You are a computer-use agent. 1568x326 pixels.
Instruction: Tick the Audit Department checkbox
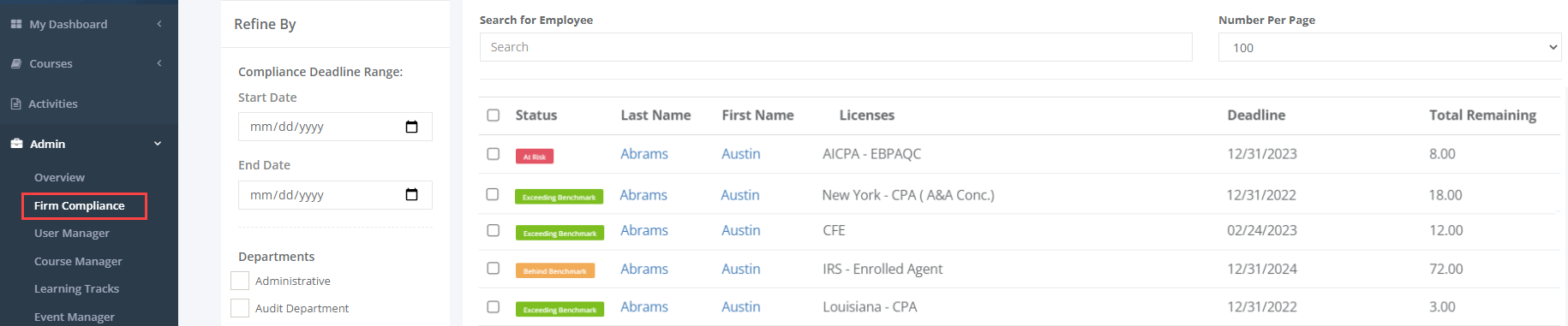click(x=240, y=308)
